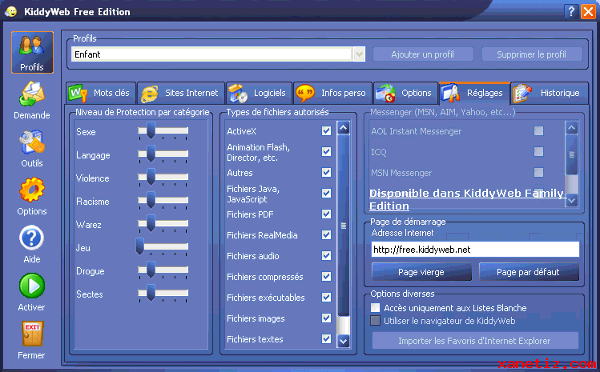
Task: Click the green Activer play icon
Action: 32,286
